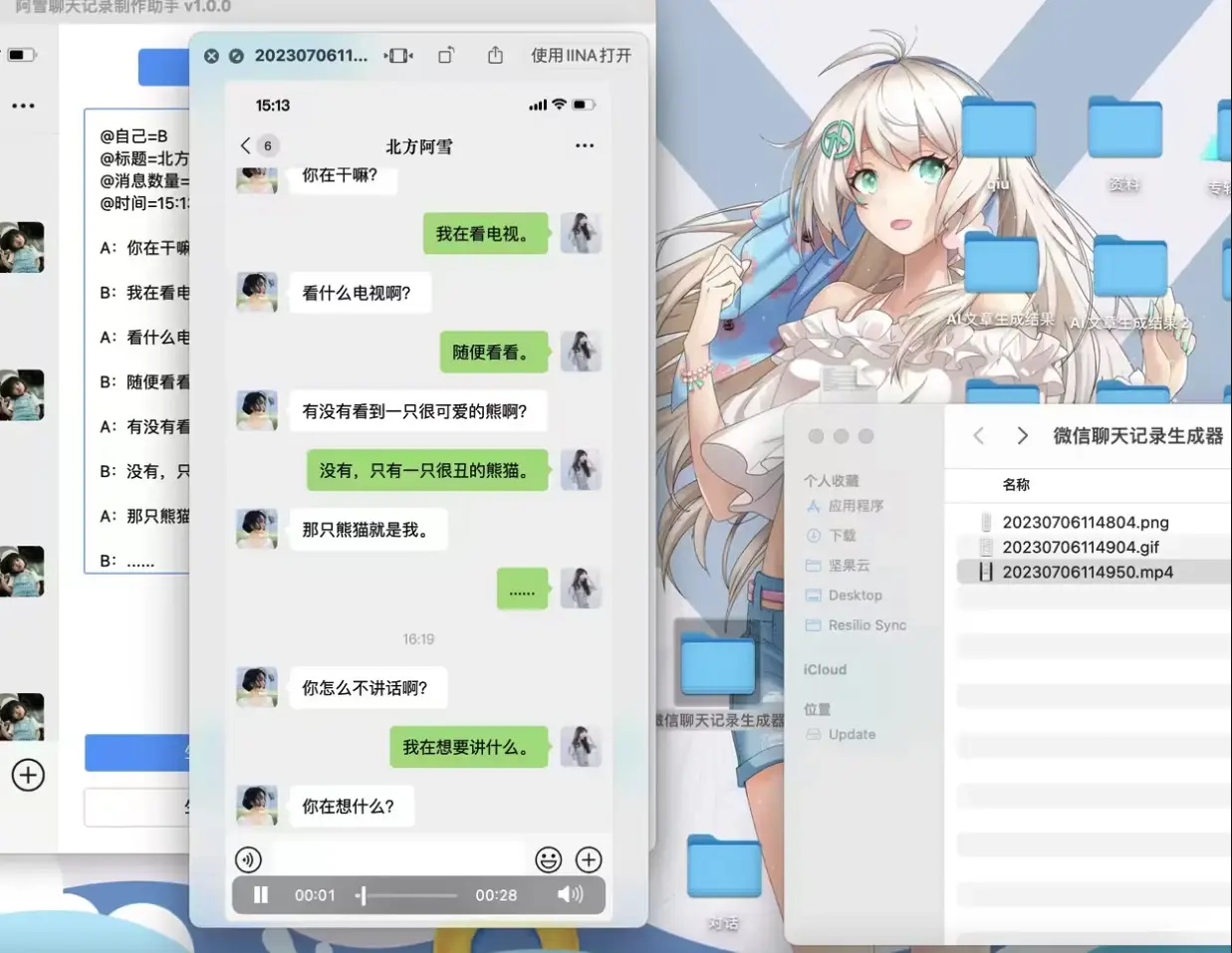1232x953 pixels.
Task: Click 使用 IINA 打开 button
Action: click(581, 56)
